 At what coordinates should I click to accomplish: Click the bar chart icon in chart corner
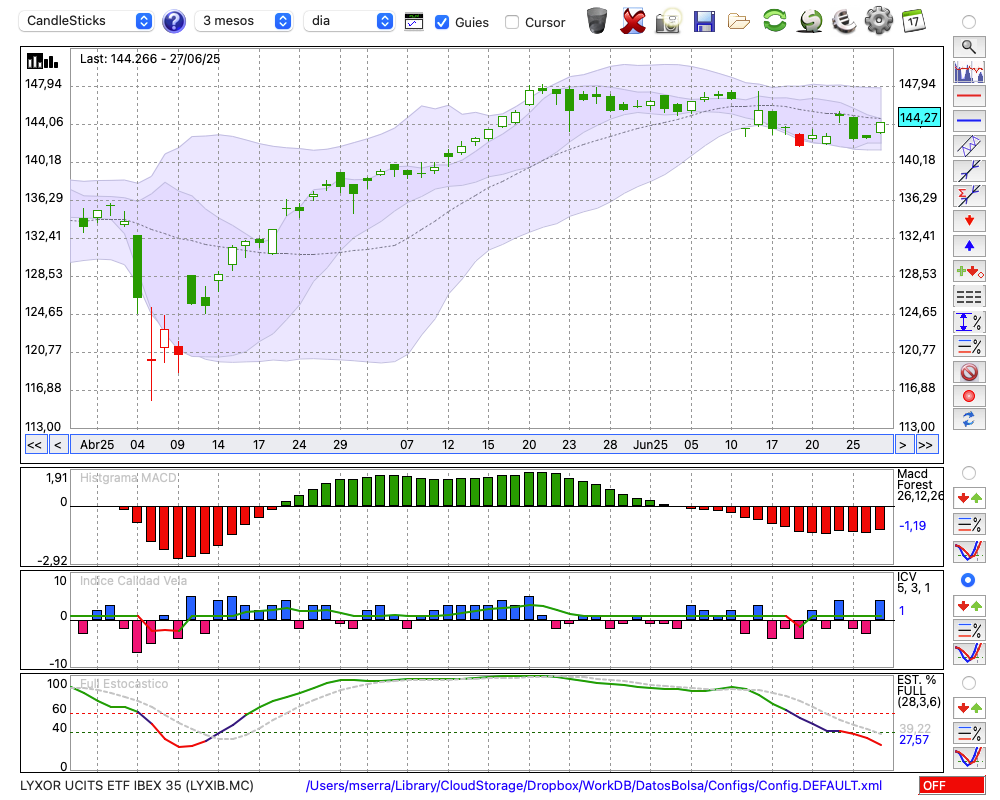tap(42, 61)
